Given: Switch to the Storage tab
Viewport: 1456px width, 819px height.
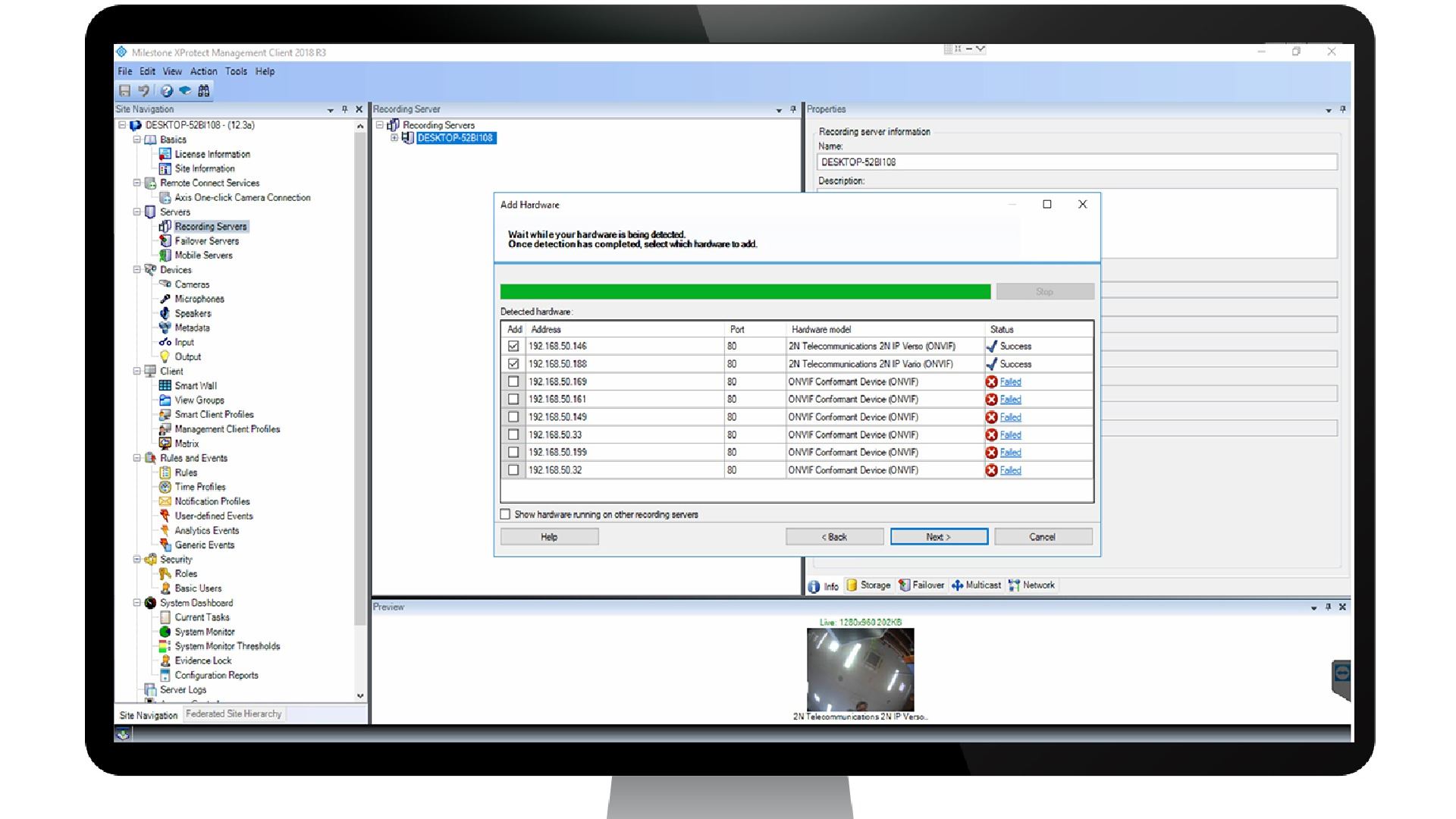Looking at the screenshot, I should (x=868, y=585).
